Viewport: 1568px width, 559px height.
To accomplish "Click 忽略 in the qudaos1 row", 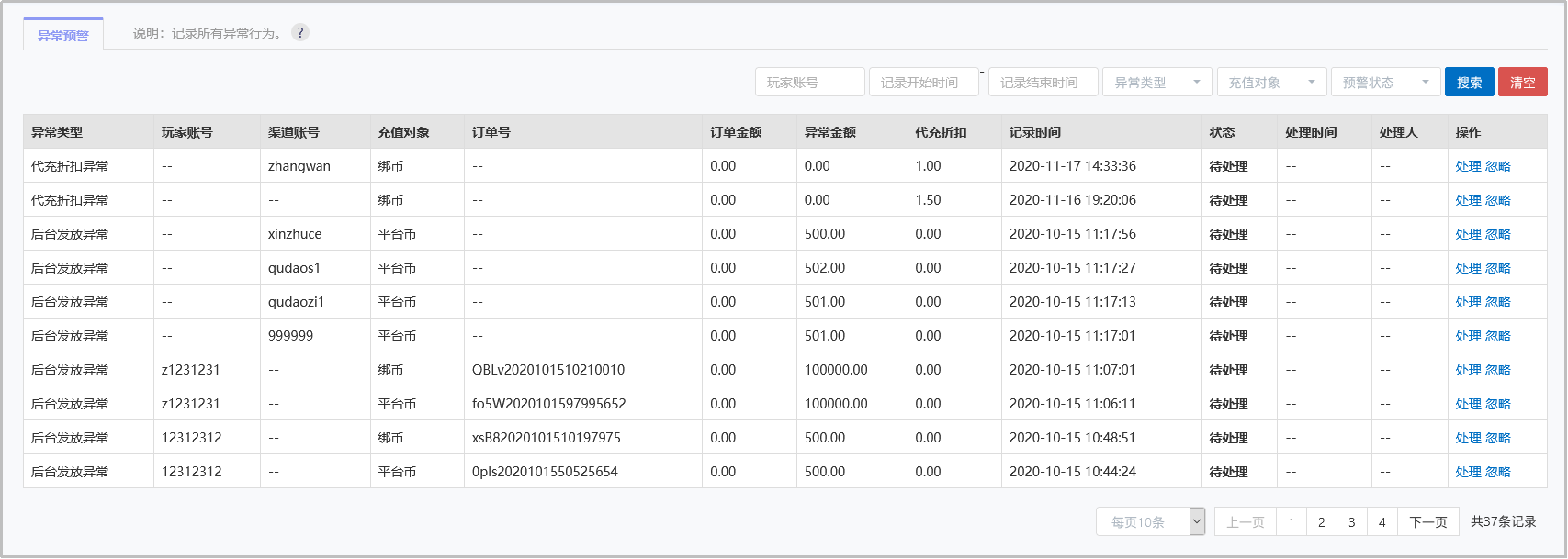I will 1498,268.
